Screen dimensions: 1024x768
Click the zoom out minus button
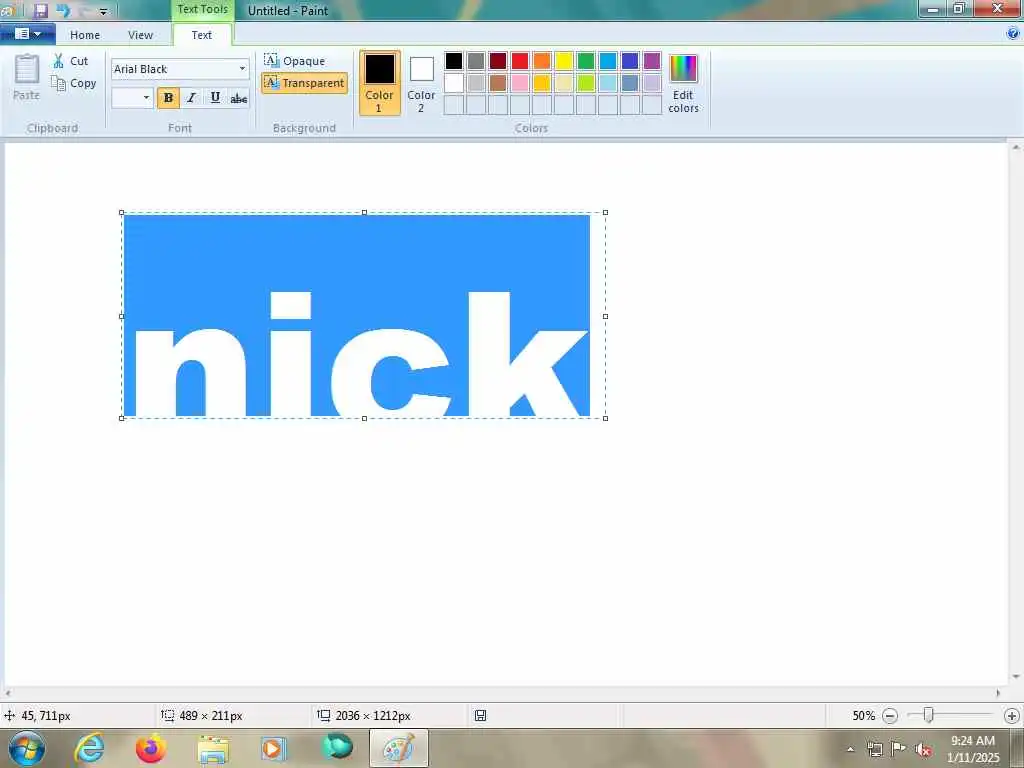(x=889, y=716)
